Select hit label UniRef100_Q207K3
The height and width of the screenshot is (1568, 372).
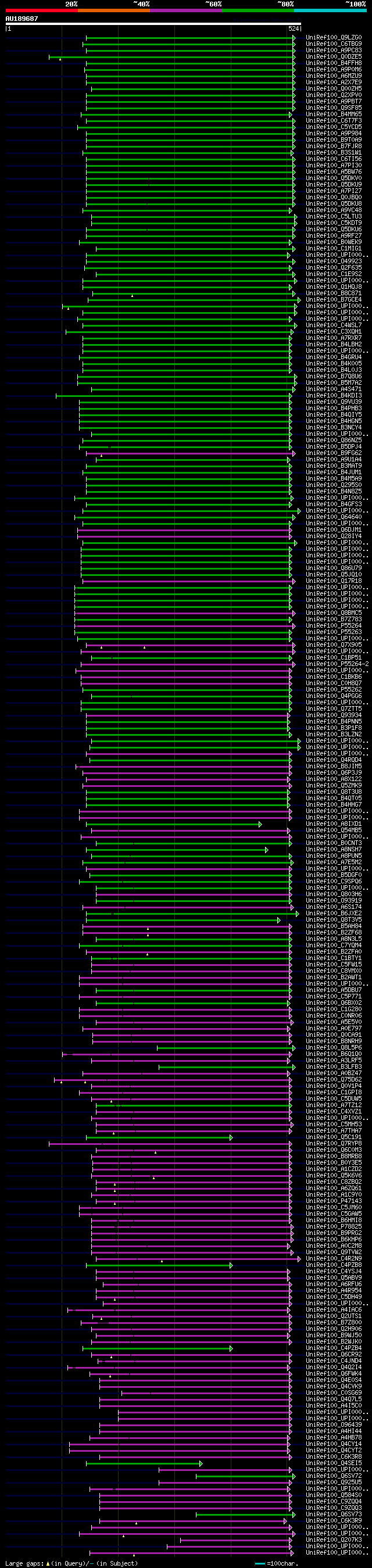point(334,1540)
